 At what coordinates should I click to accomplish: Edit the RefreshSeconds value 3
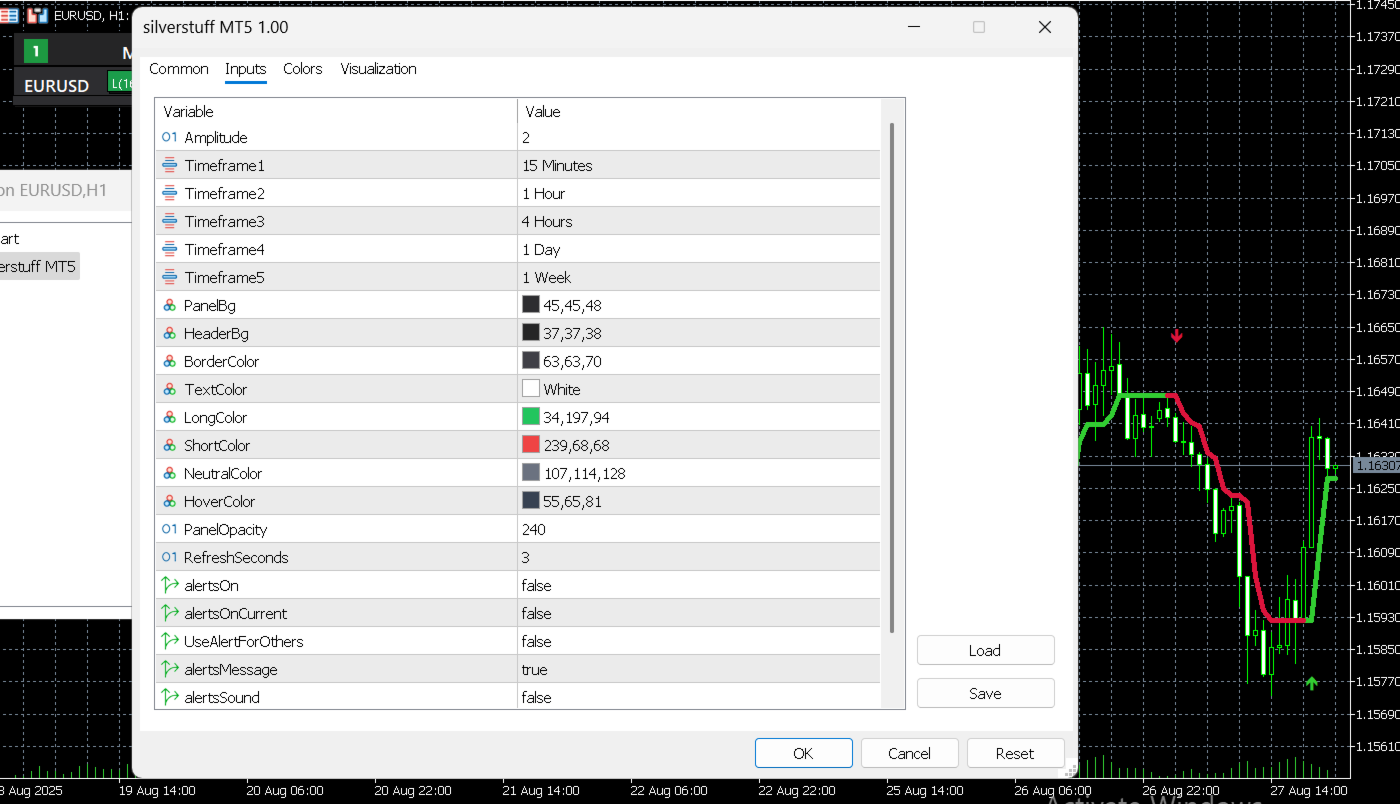(698, 557)
